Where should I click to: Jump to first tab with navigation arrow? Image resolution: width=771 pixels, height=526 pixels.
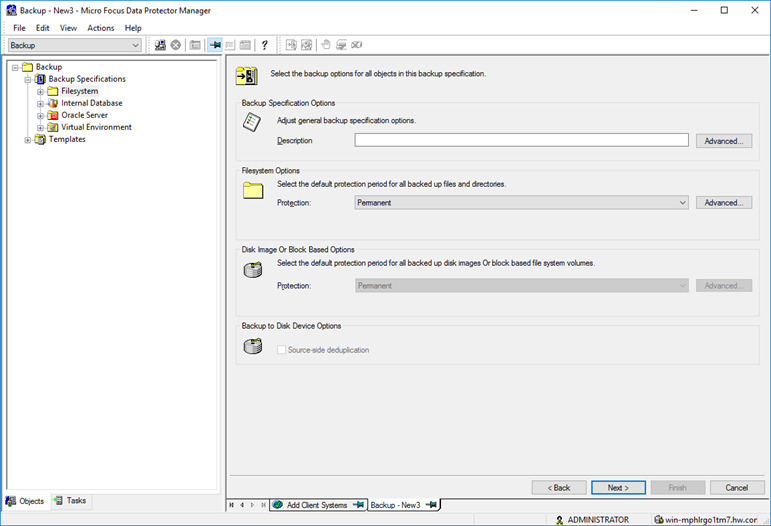pos(232,505)
